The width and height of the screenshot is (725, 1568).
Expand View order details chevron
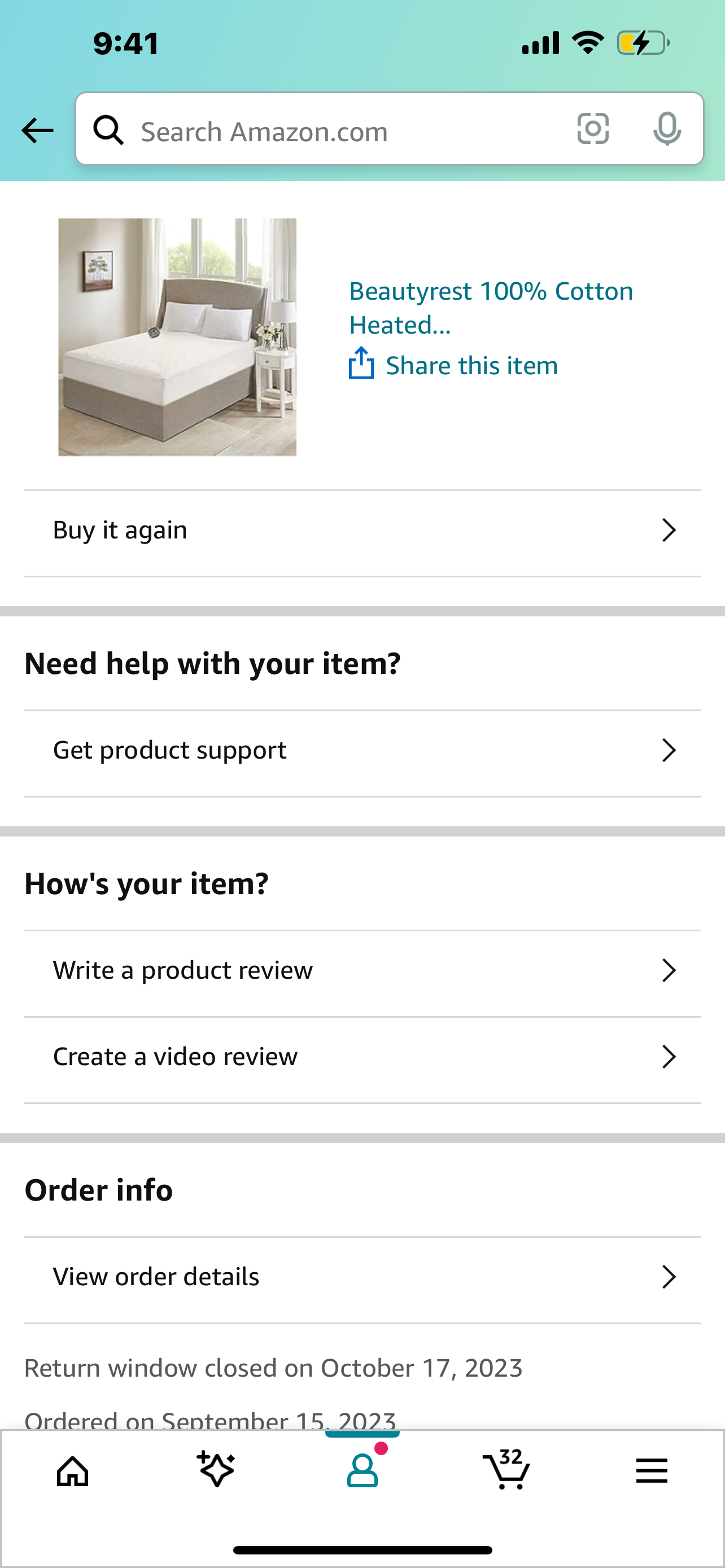669,1276
